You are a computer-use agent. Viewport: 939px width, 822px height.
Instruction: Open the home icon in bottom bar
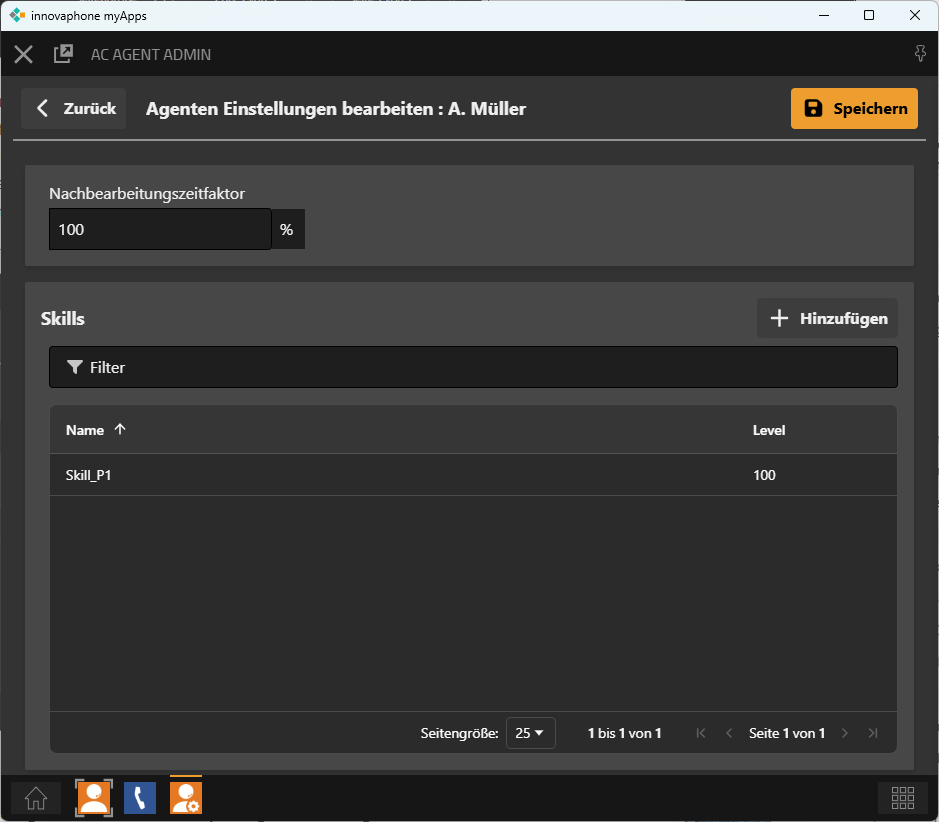(36, 798)
